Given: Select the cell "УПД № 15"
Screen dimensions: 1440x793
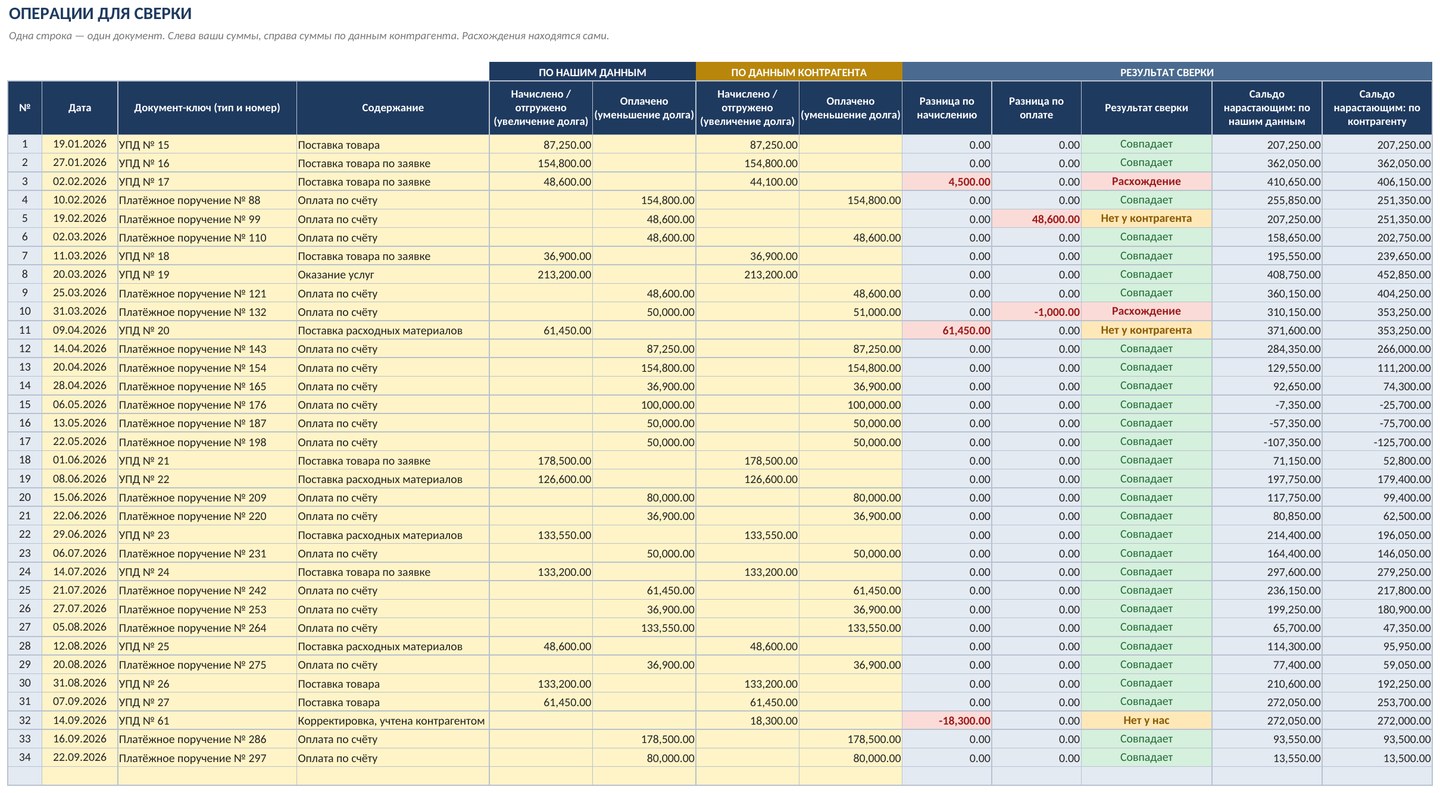Looking at the screenshot, I should pyautogui.click(x=207, y=145).
